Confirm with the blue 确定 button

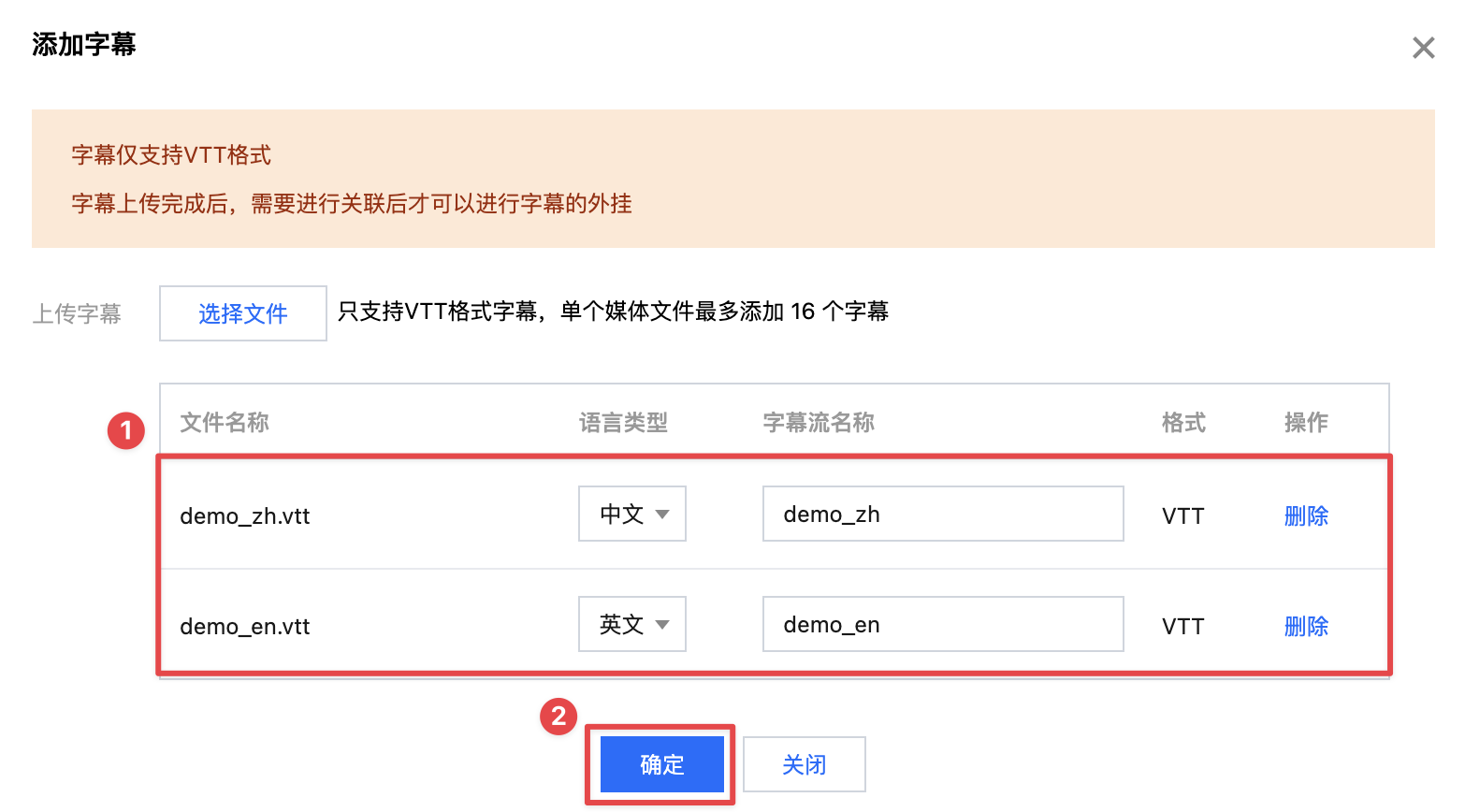click(x=661, y=764)
